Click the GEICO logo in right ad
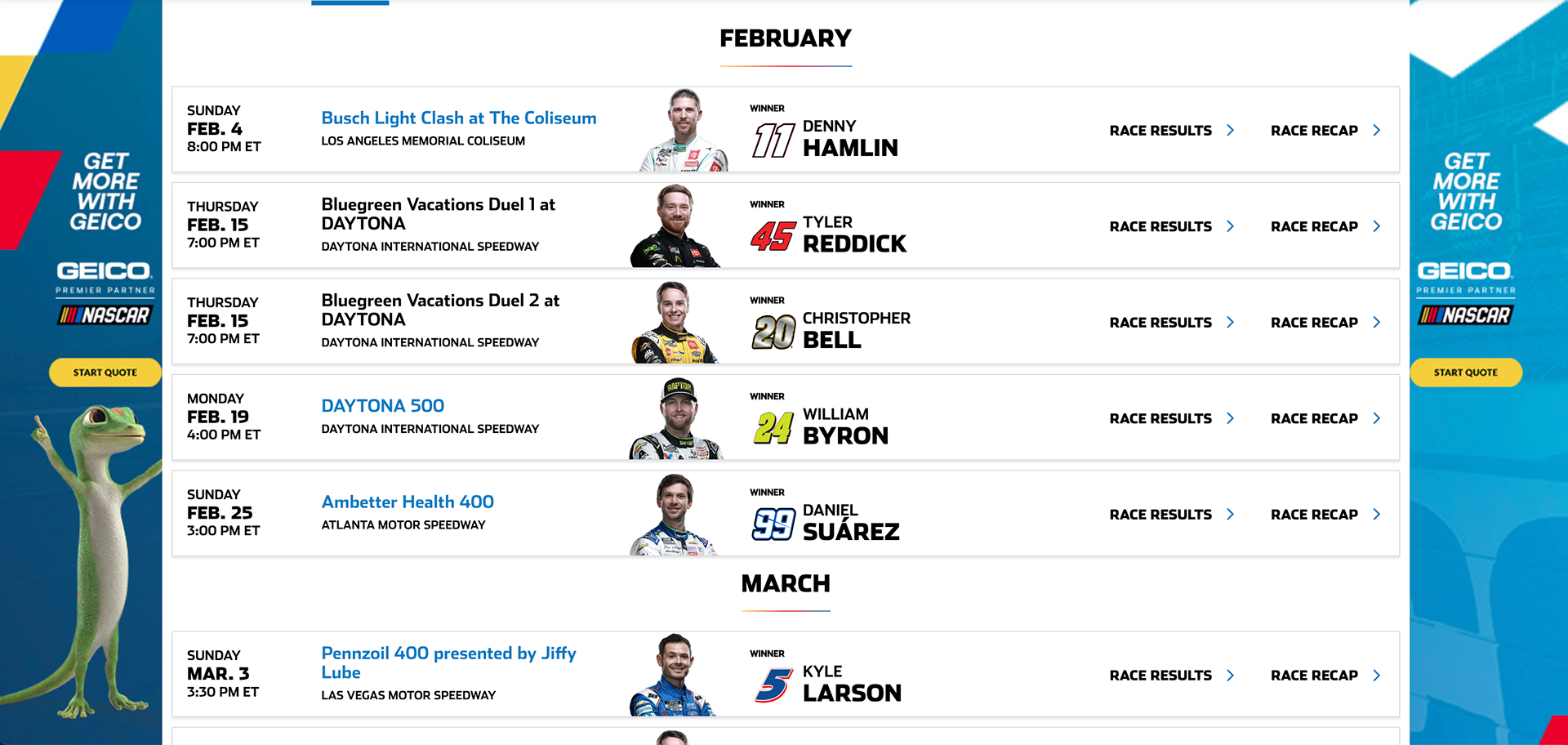 coord(1465,270)
